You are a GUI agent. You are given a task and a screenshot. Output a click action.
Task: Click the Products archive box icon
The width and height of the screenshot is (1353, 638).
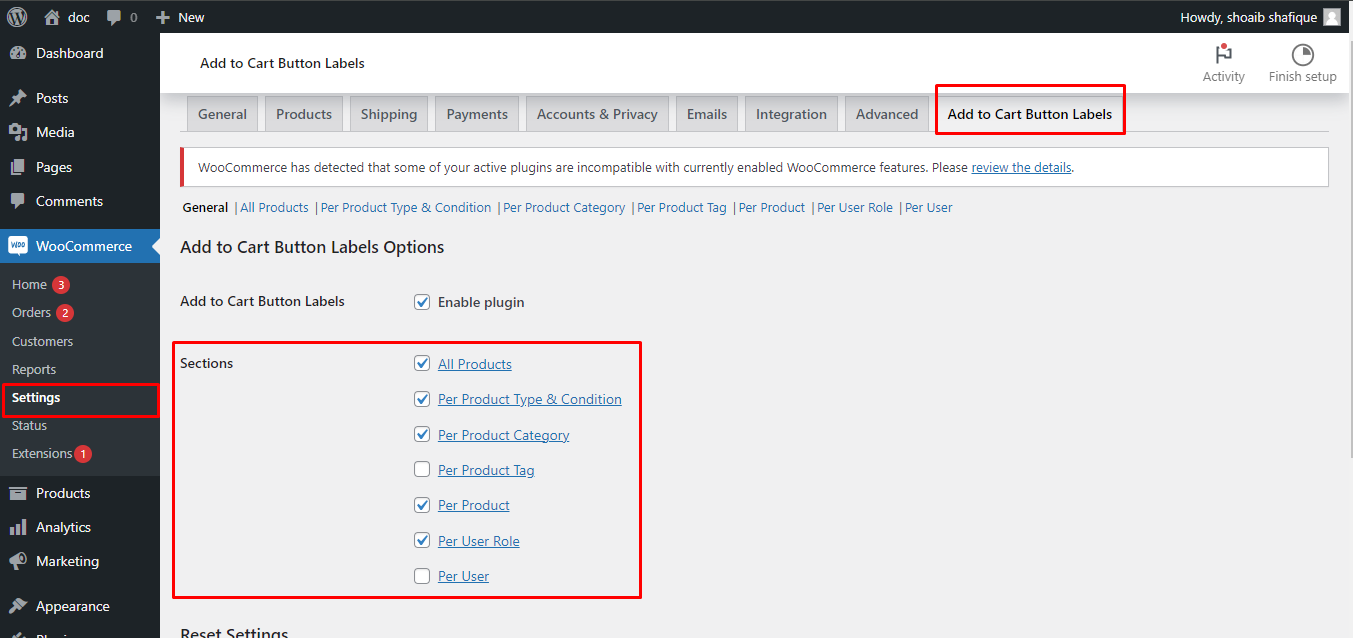pyautogui.click(x=18, y=493)
